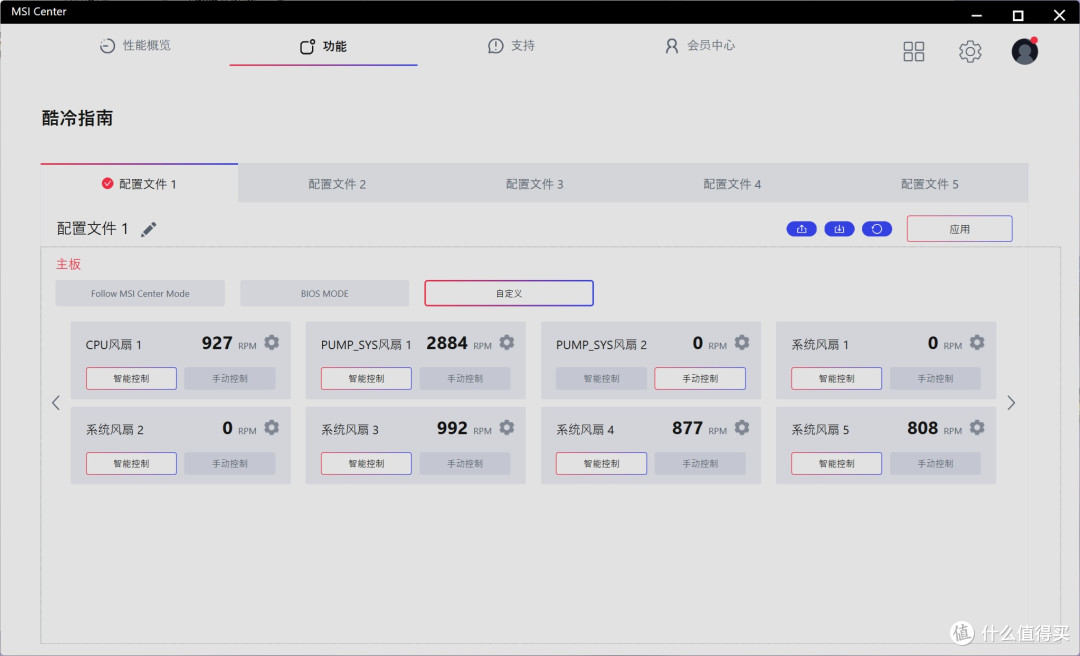Select 手动控制 for CPU风扇 1

(x=230, y=378)
